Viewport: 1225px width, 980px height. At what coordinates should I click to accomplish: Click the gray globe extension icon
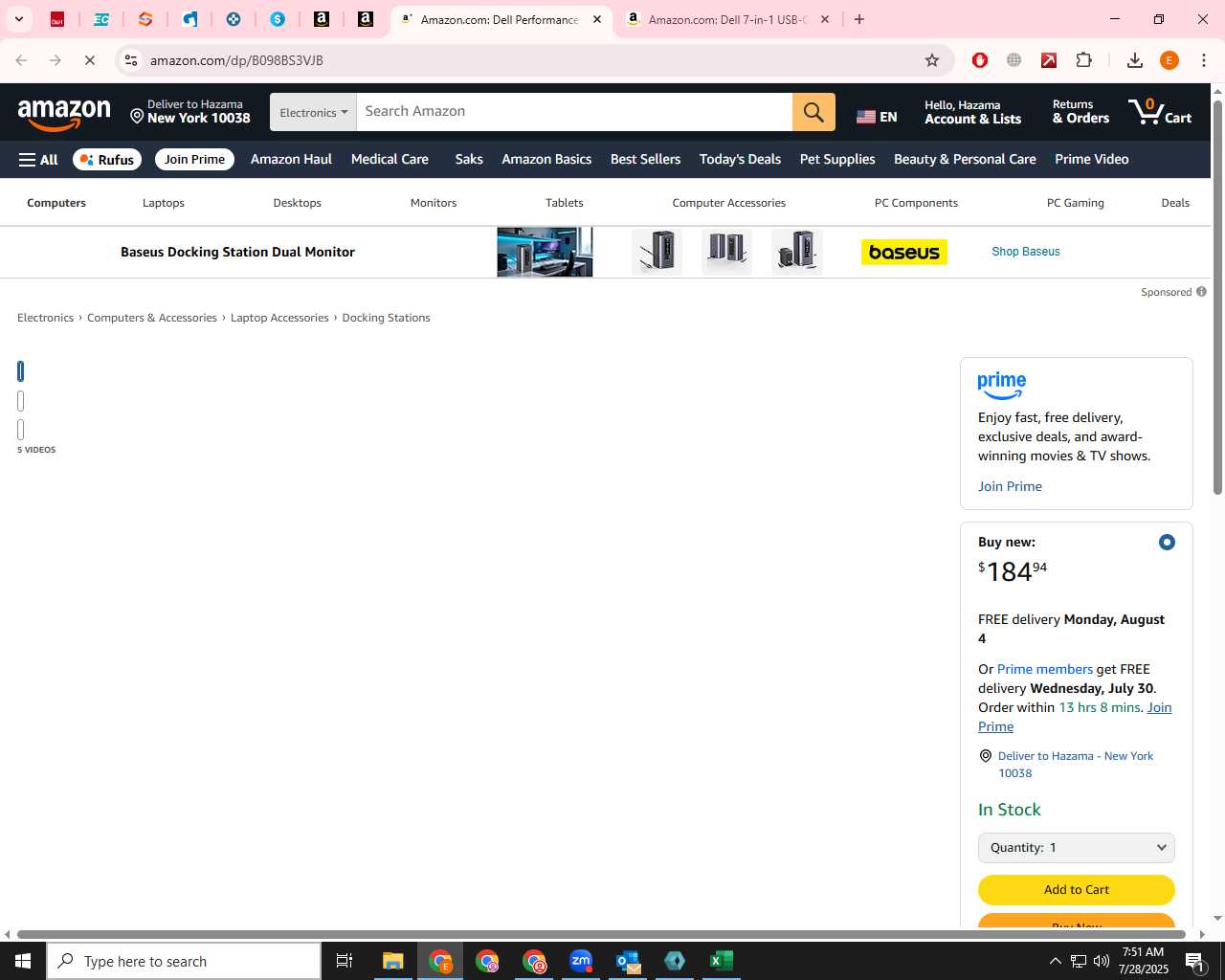(1013, 60)
